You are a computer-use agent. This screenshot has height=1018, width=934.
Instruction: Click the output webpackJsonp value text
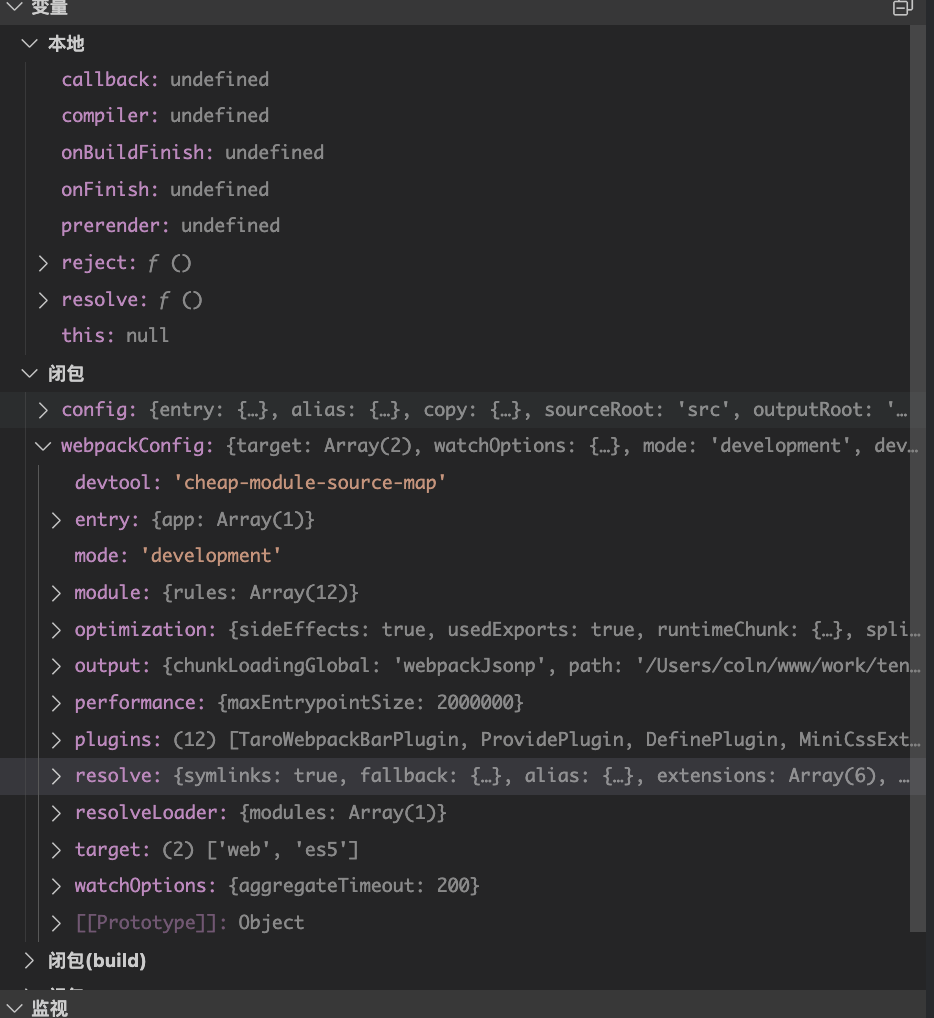[x=469, y=666]
